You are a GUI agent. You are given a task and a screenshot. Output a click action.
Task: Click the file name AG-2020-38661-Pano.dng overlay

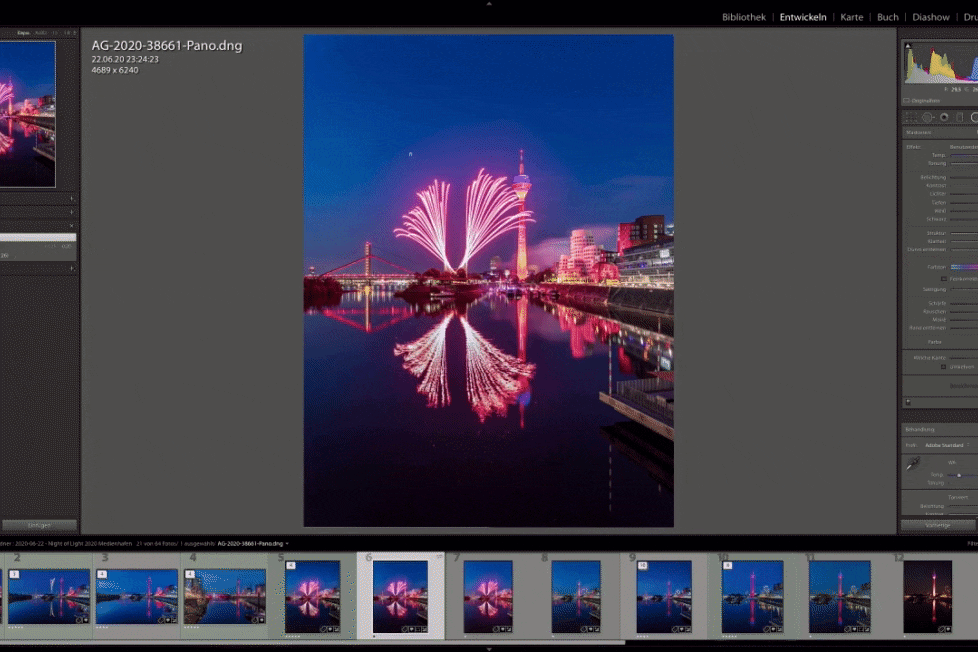[x=167, y=45]
